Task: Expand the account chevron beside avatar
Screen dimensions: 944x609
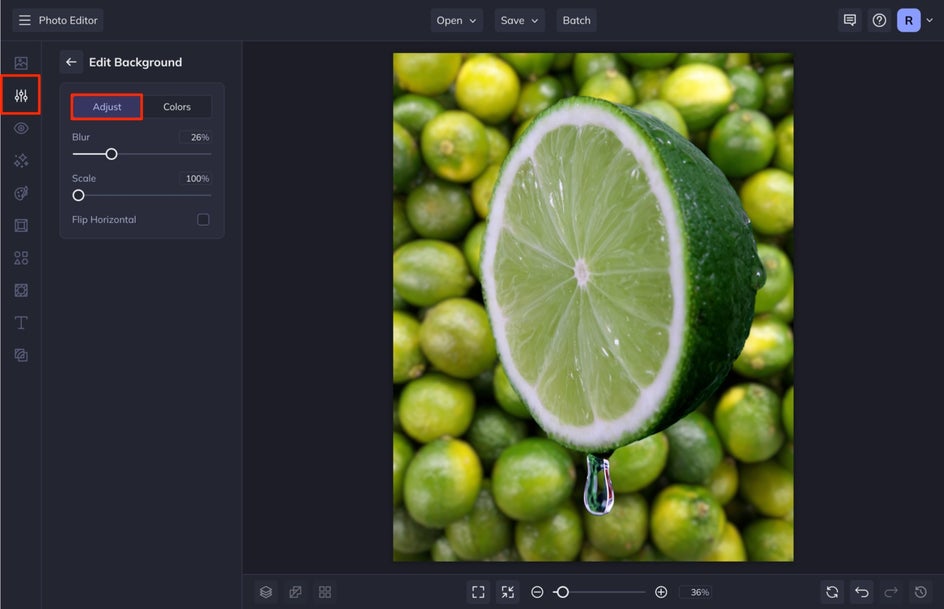Action: click(930, 20)
